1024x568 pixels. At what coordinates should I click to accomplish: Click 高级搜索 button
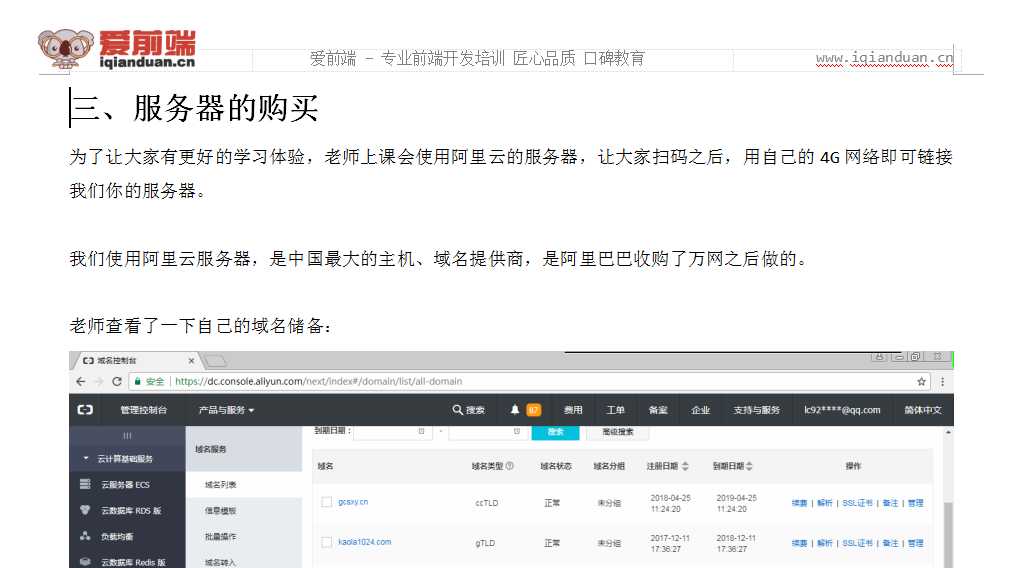click(617, 432)
